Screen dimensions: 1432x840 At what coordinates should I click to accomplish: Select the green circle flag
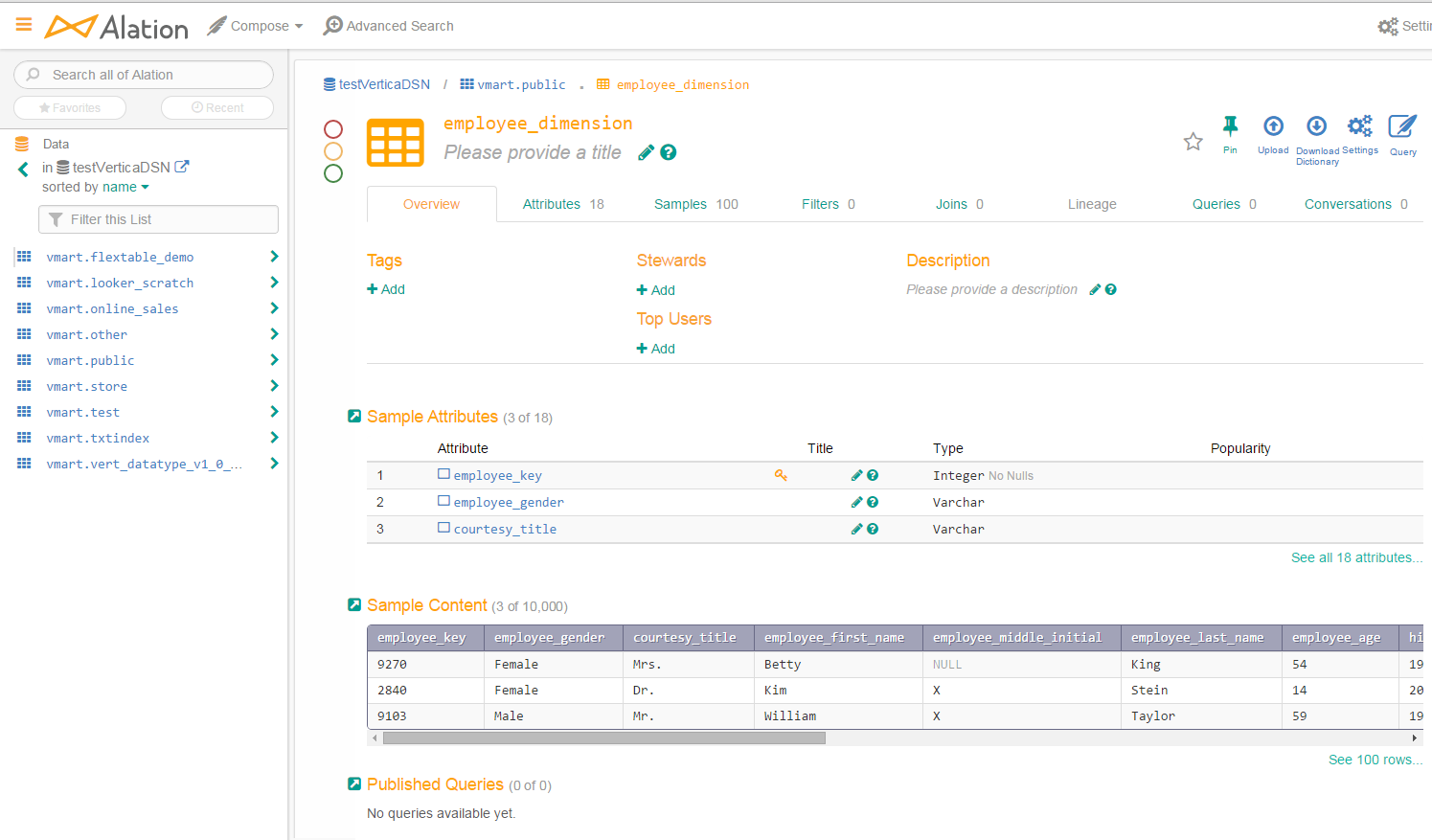(x=333, y=173)
